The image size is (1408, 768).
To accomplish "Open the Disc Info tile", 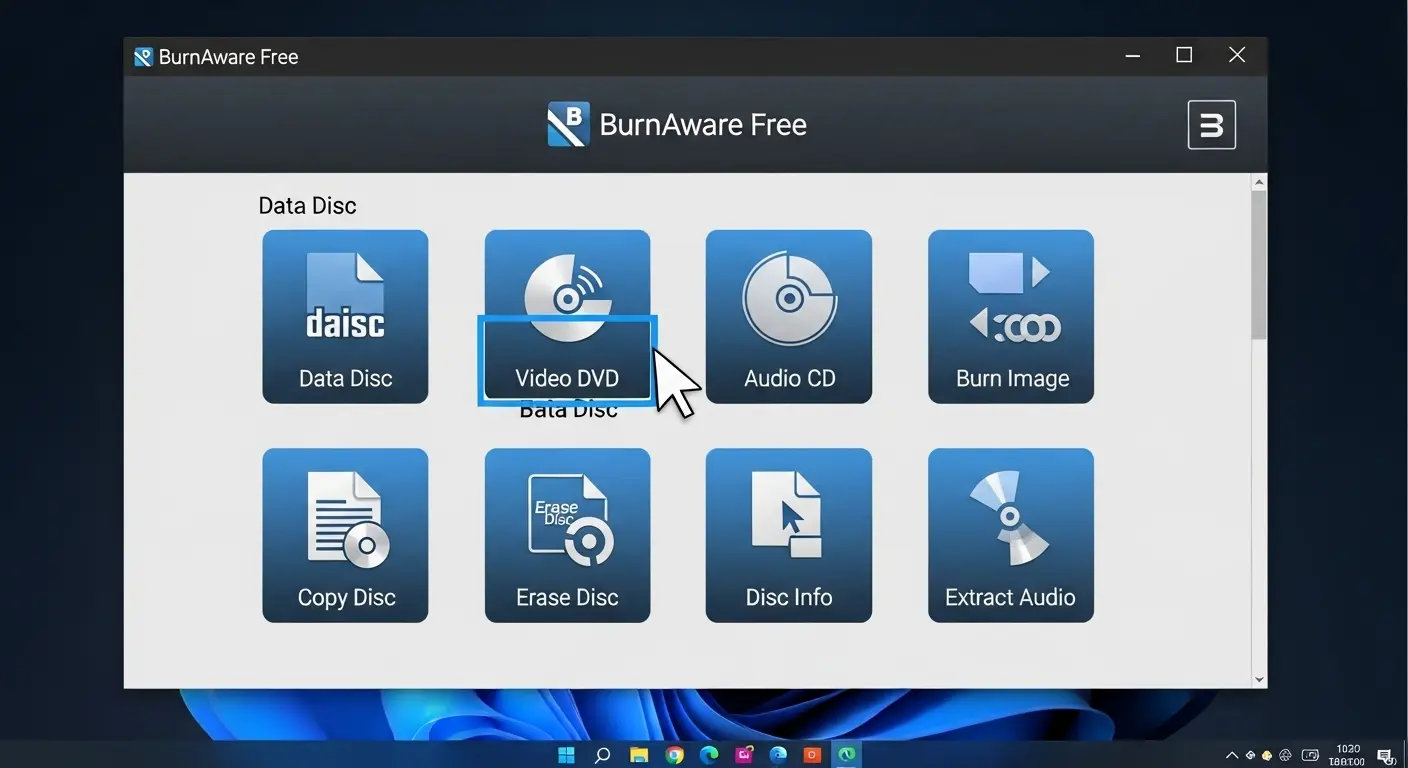I will pos(789,535).
